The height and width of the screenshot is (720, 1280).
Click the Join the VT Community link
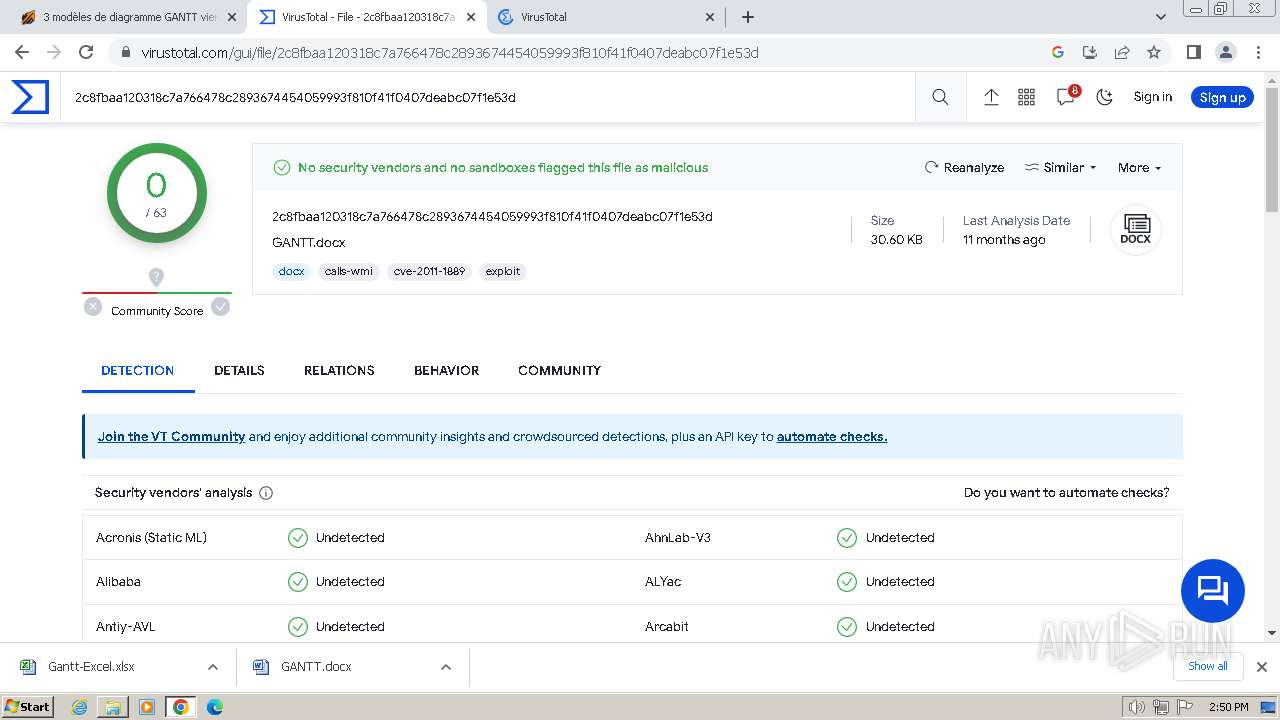tap(171, 437)
